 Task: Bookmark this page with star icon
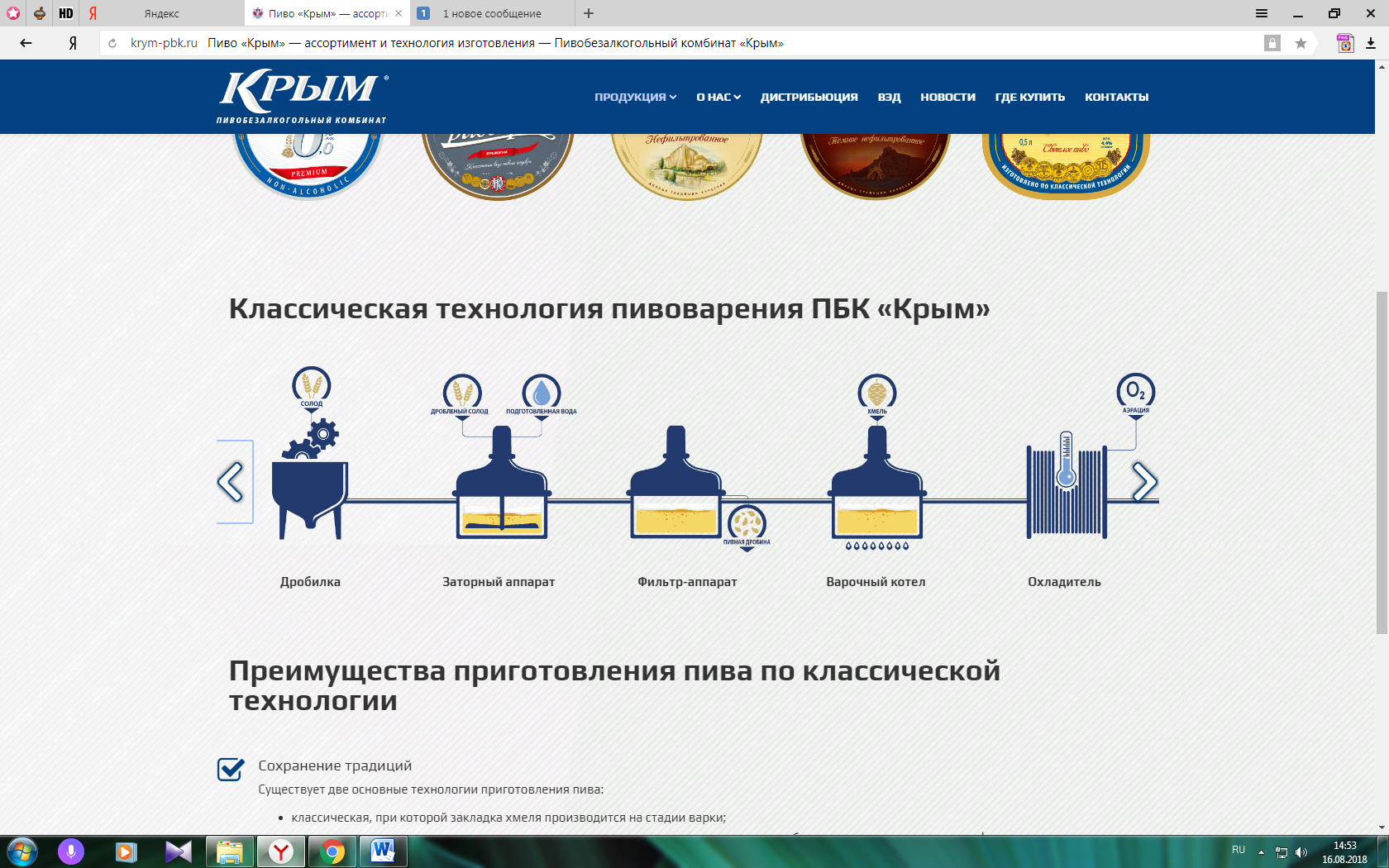pos(1301,43)
